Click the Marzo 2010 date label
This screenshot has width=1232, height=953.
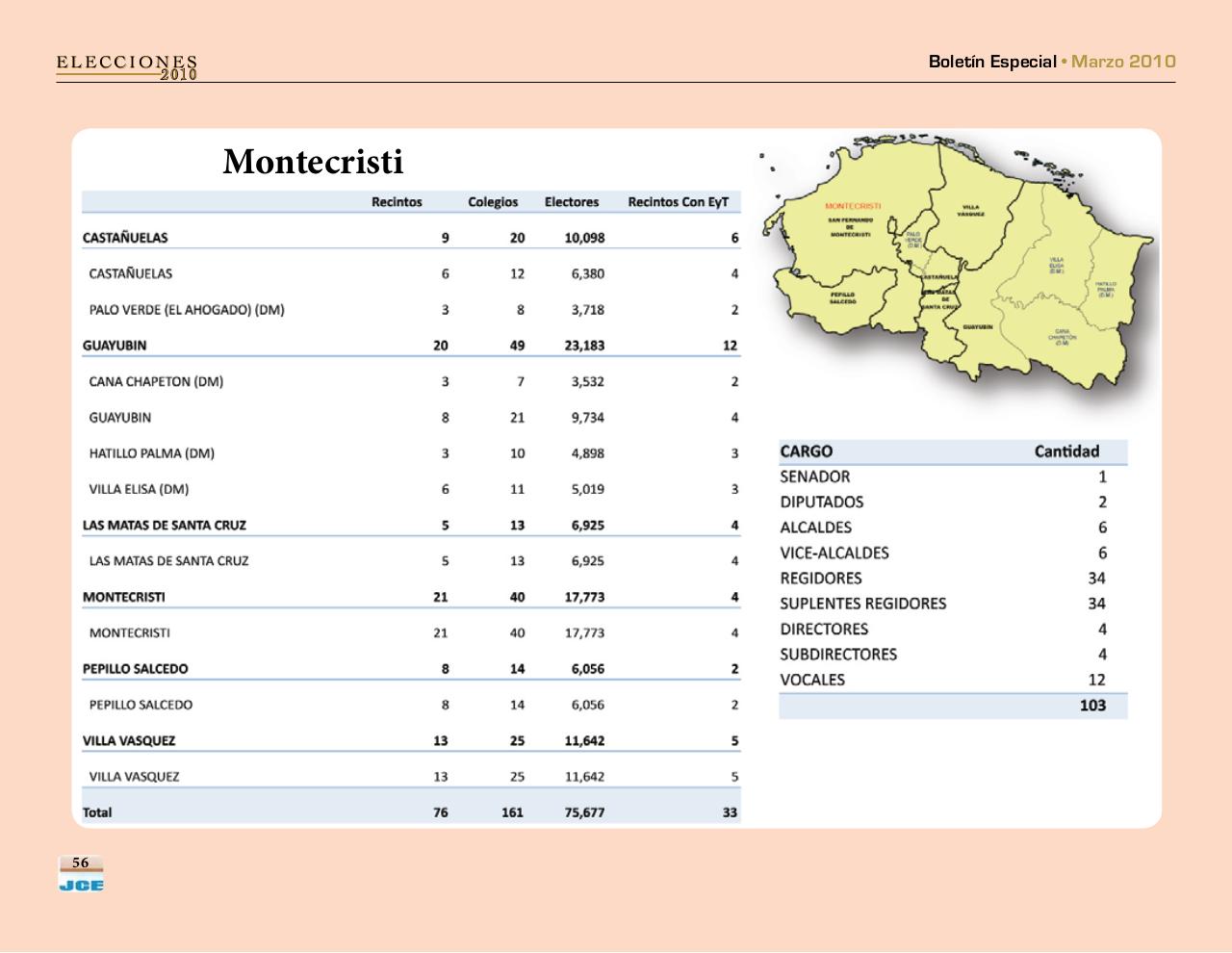pyautogui.click(x=1123, y=62)
